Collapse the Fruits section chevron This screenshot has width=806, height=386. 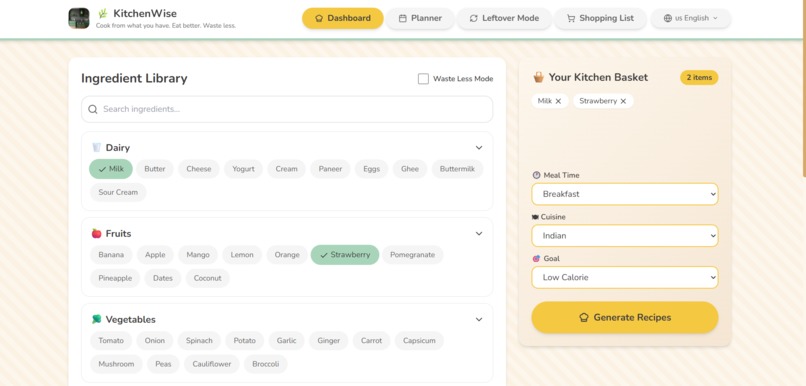tap(479, 233)
